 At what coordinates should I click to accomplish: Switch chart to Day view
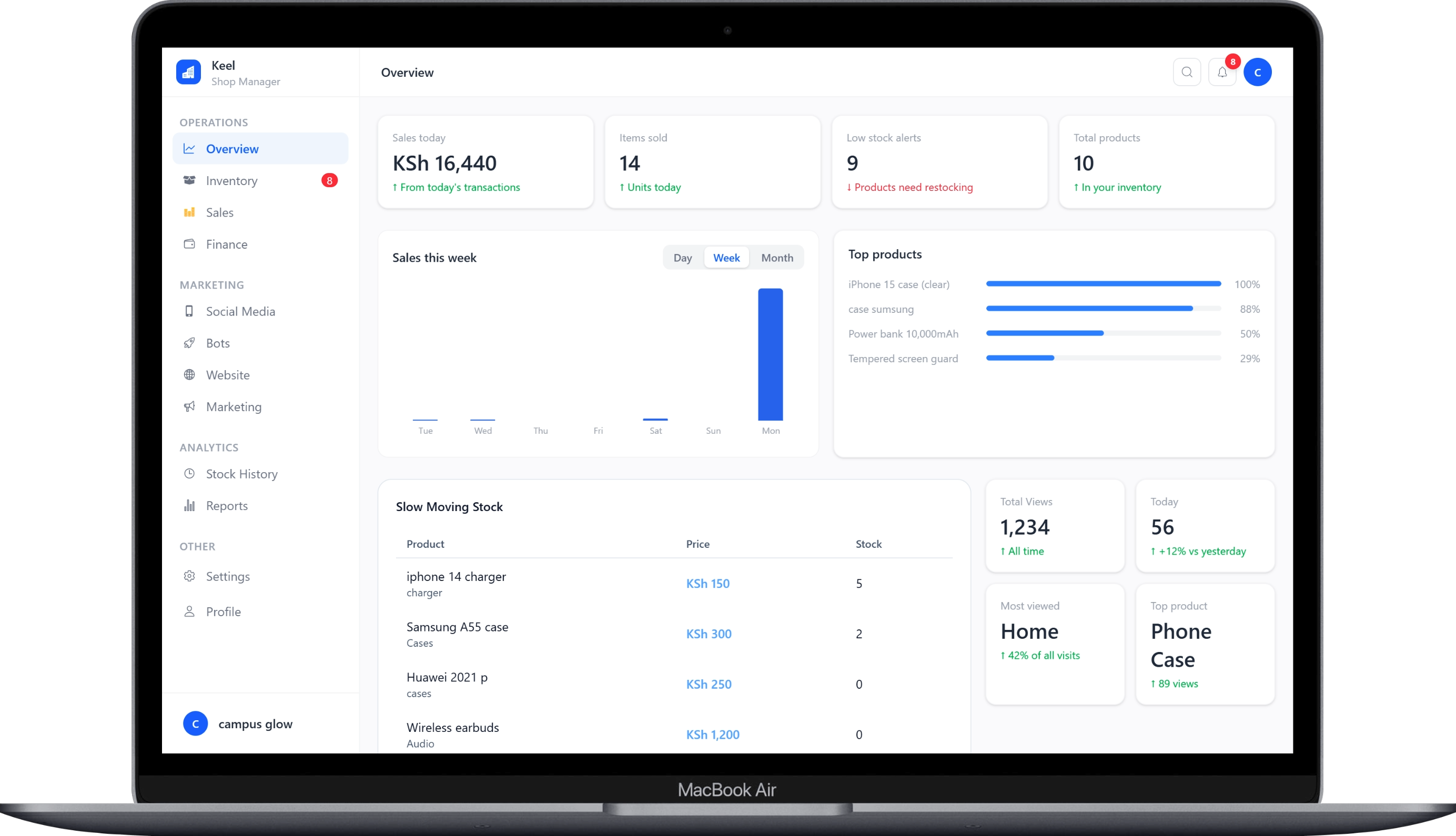(682, 258)
